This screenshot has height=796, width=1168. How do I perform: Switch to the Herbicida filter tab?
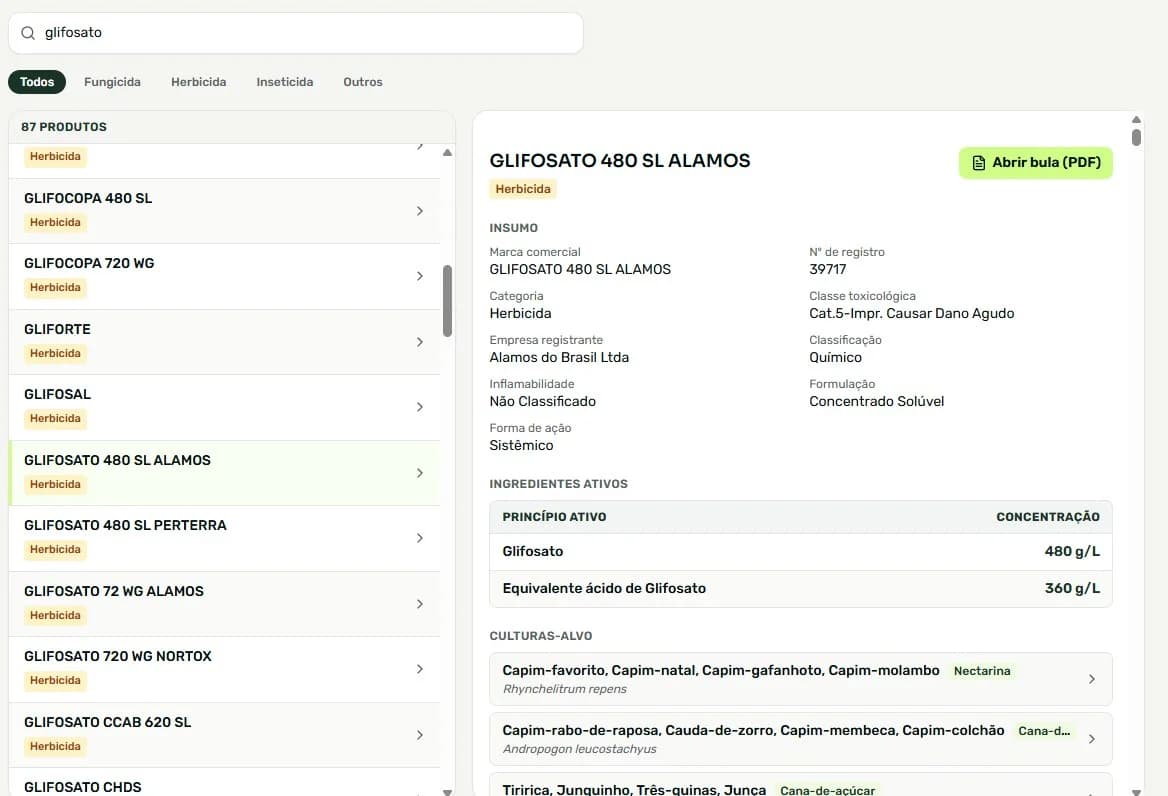pos(199,82)
